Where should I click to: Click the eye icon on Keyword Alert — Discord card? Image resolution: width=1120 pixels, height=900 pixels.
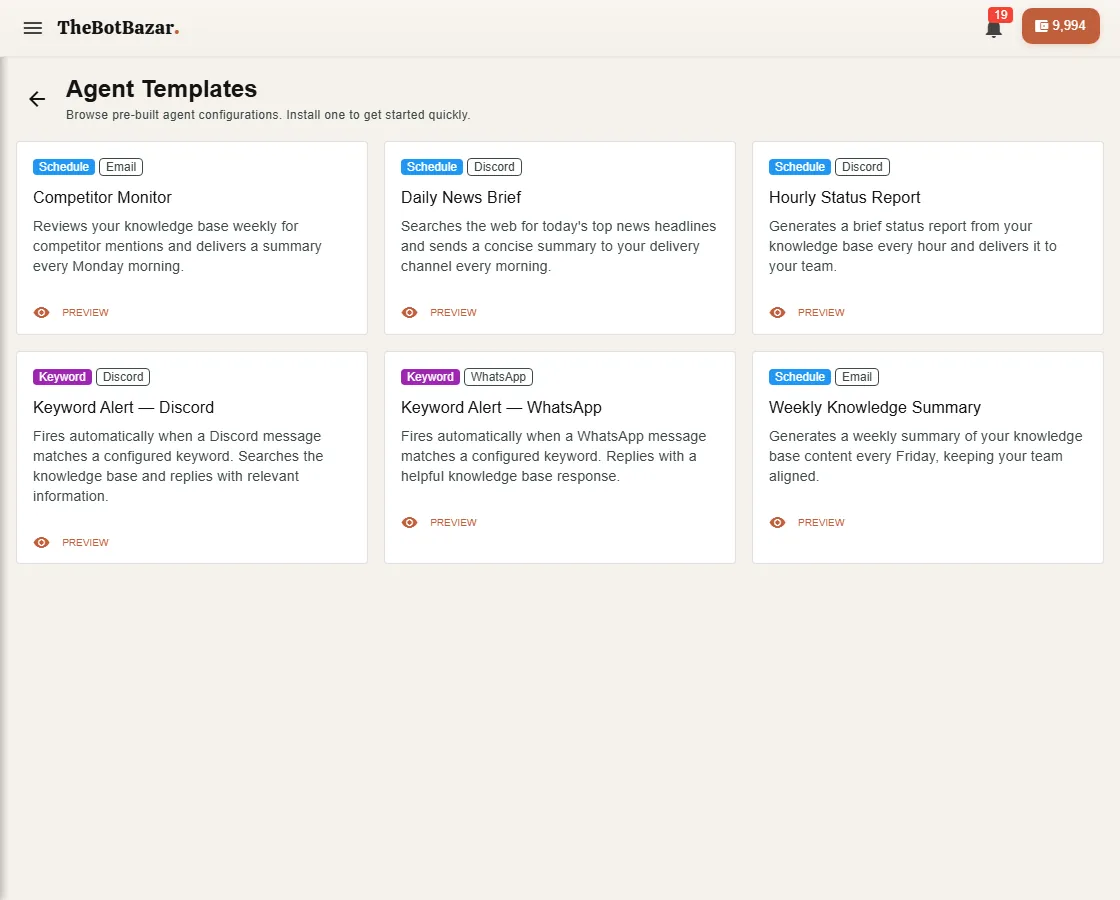[x=41, y=542]
